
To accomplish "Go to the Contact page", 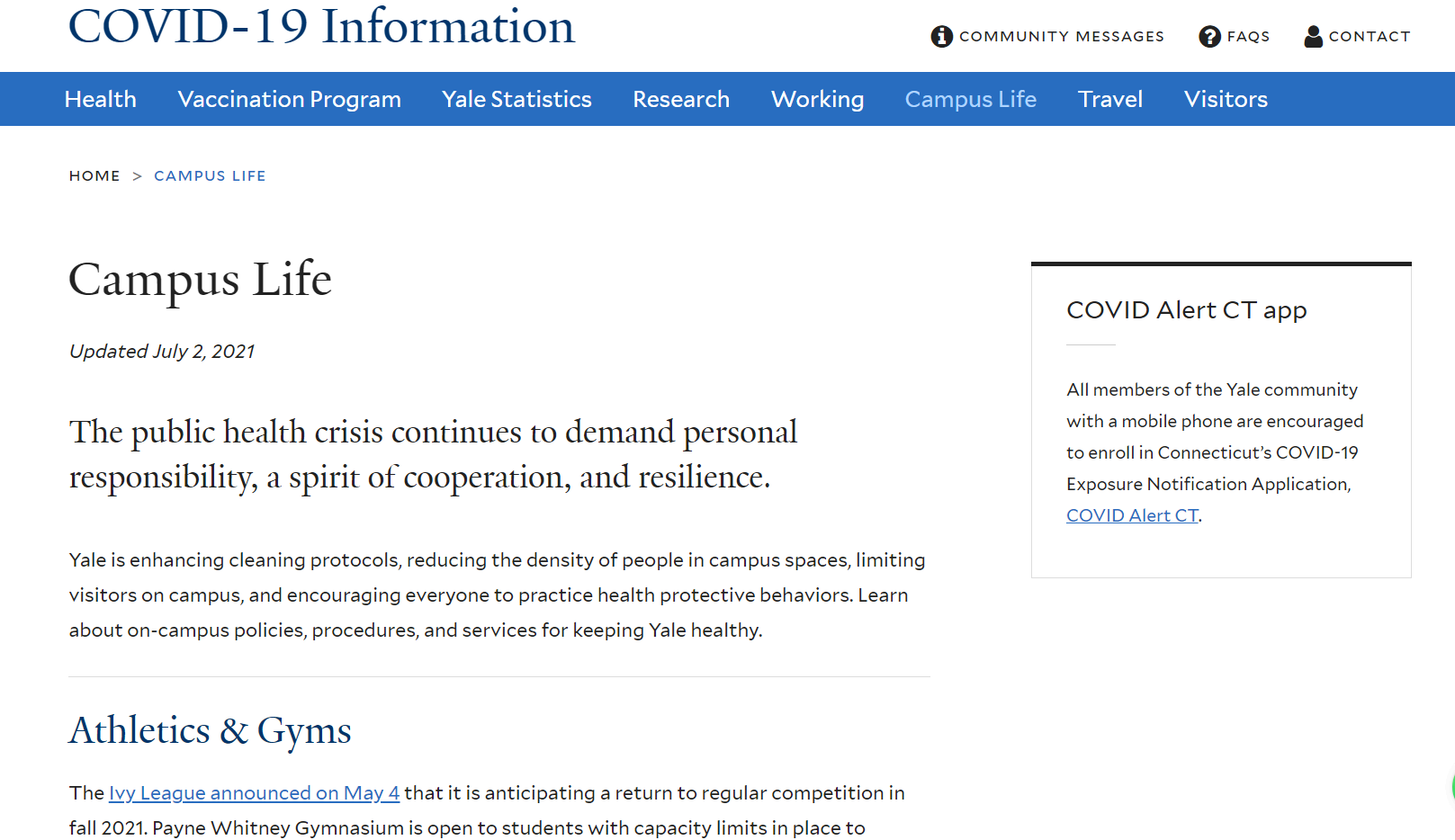I will coord(1370,36).
